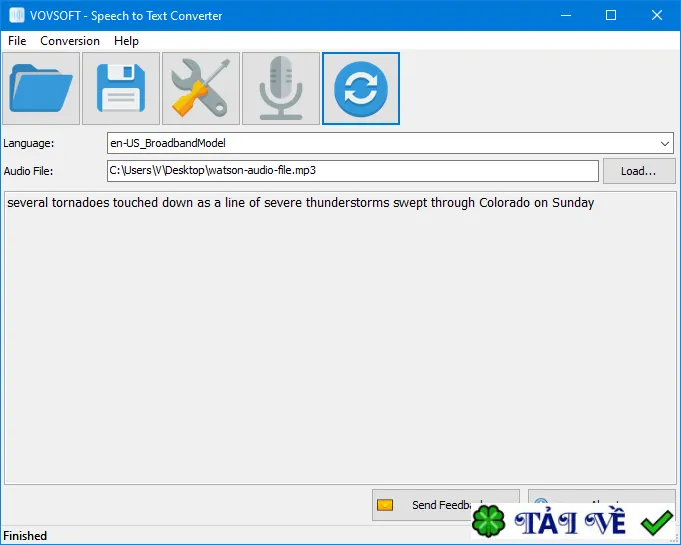
Task: Click the VOVSOFT app icon in title bar
Action: [x=17, y=16]
